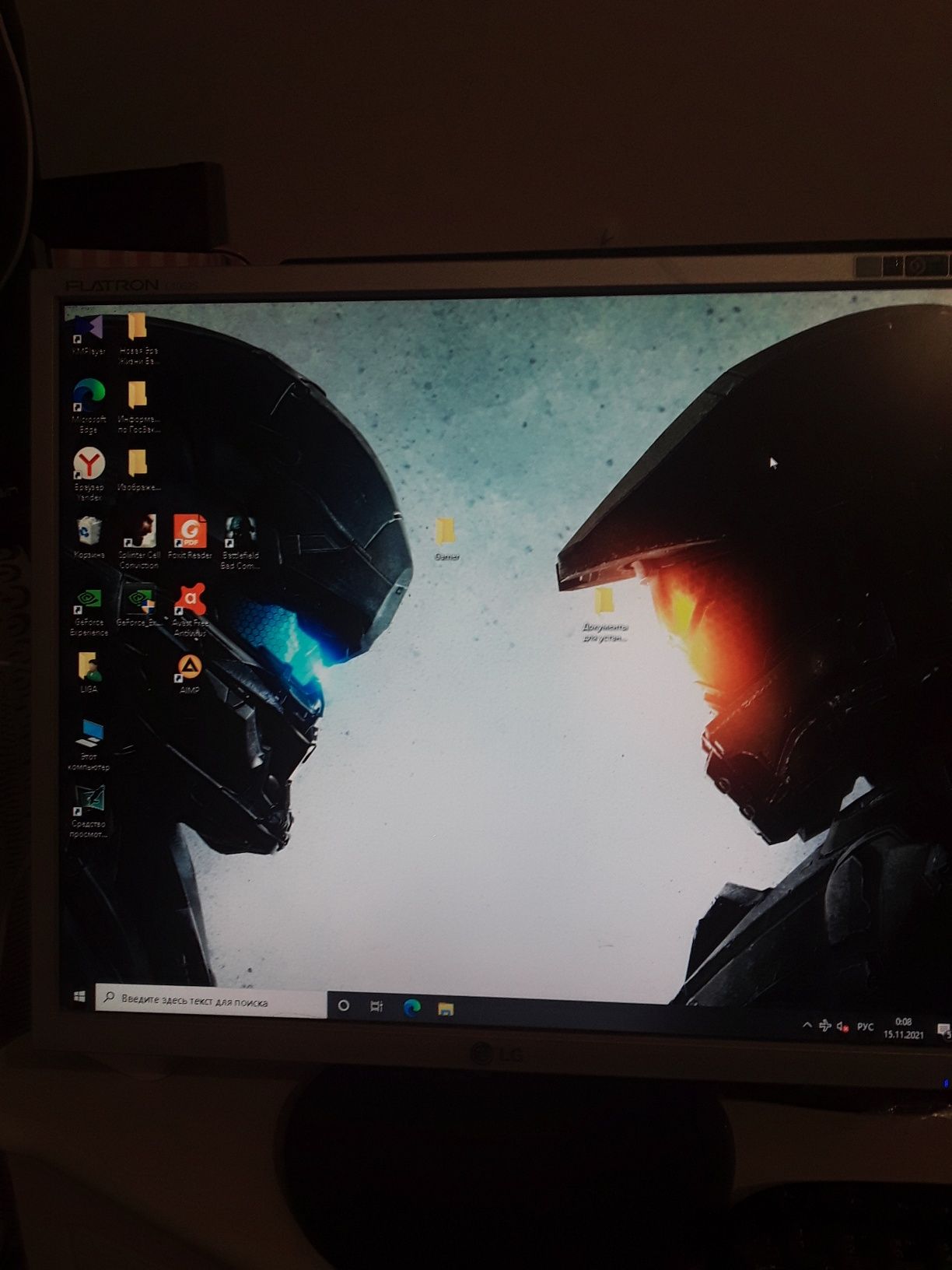
Task: Open the Yandex browser desktop shortcut
Action: (89, 472)
